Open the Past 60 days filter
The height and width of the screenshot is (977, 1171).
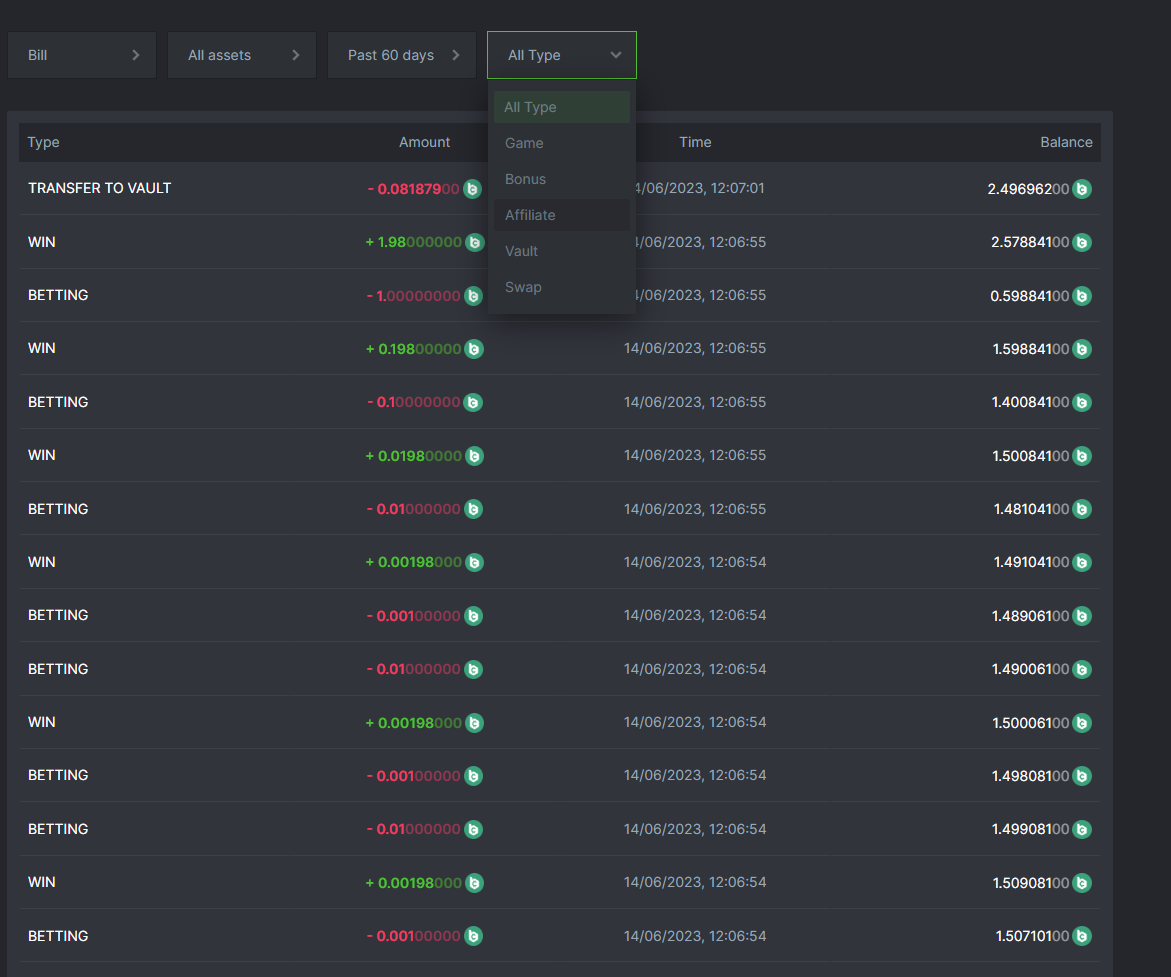(x=402, y=55)
